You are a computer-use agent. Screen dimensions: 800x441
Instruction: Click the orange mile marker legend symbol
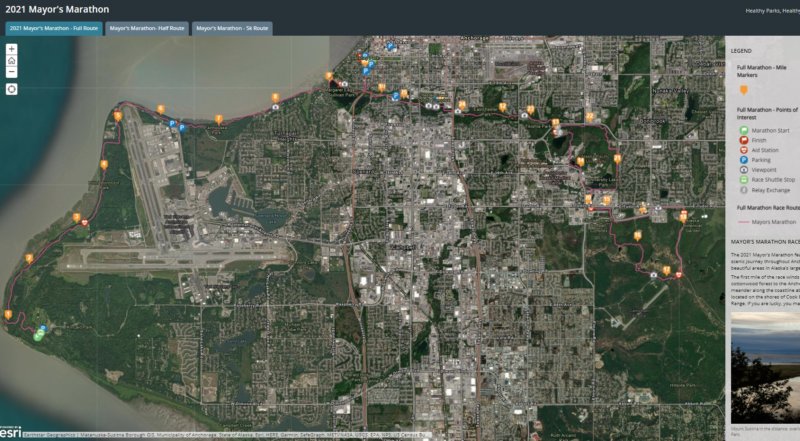(x=743, y=88)
